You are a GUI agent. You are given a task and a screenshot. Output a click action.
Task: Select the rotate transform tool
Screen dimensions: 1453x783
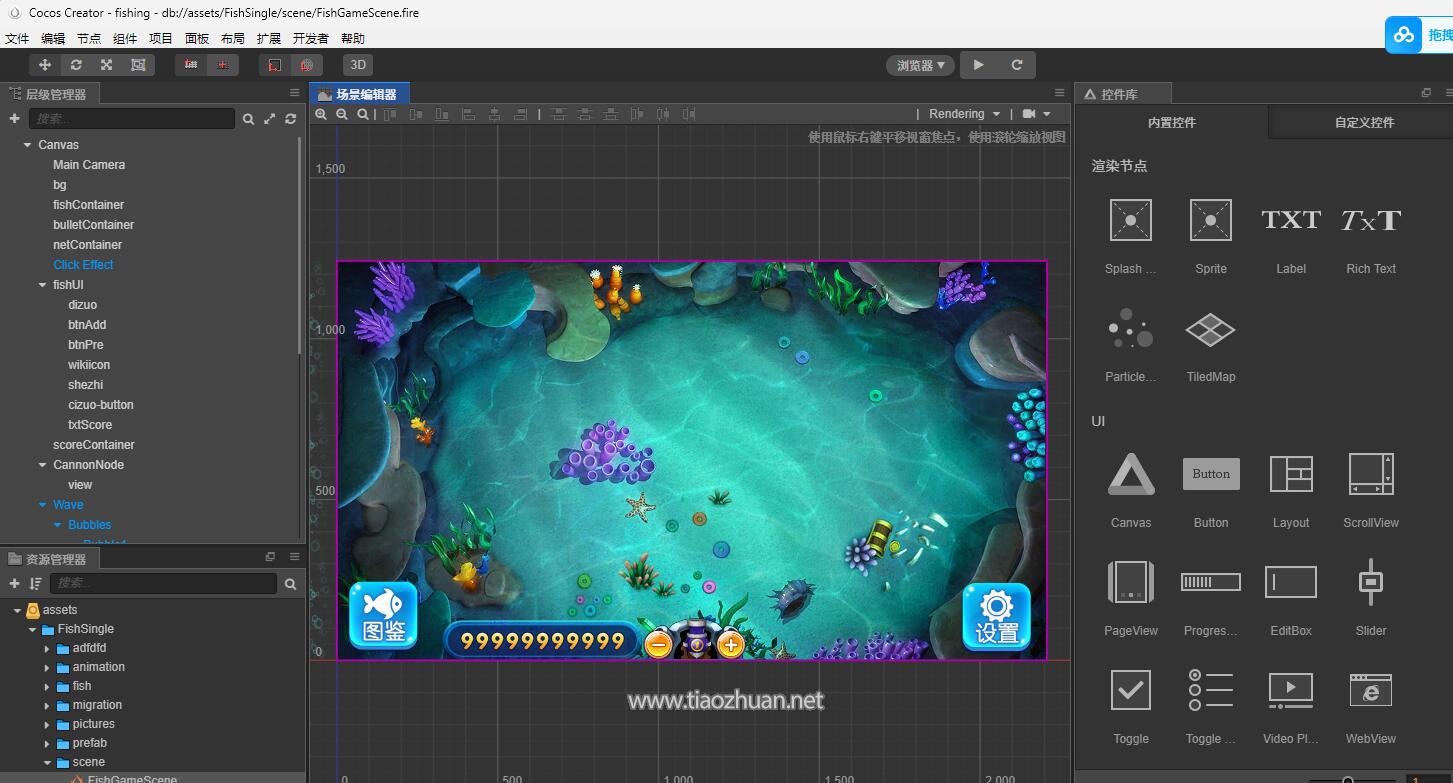[x=75, y=65]
